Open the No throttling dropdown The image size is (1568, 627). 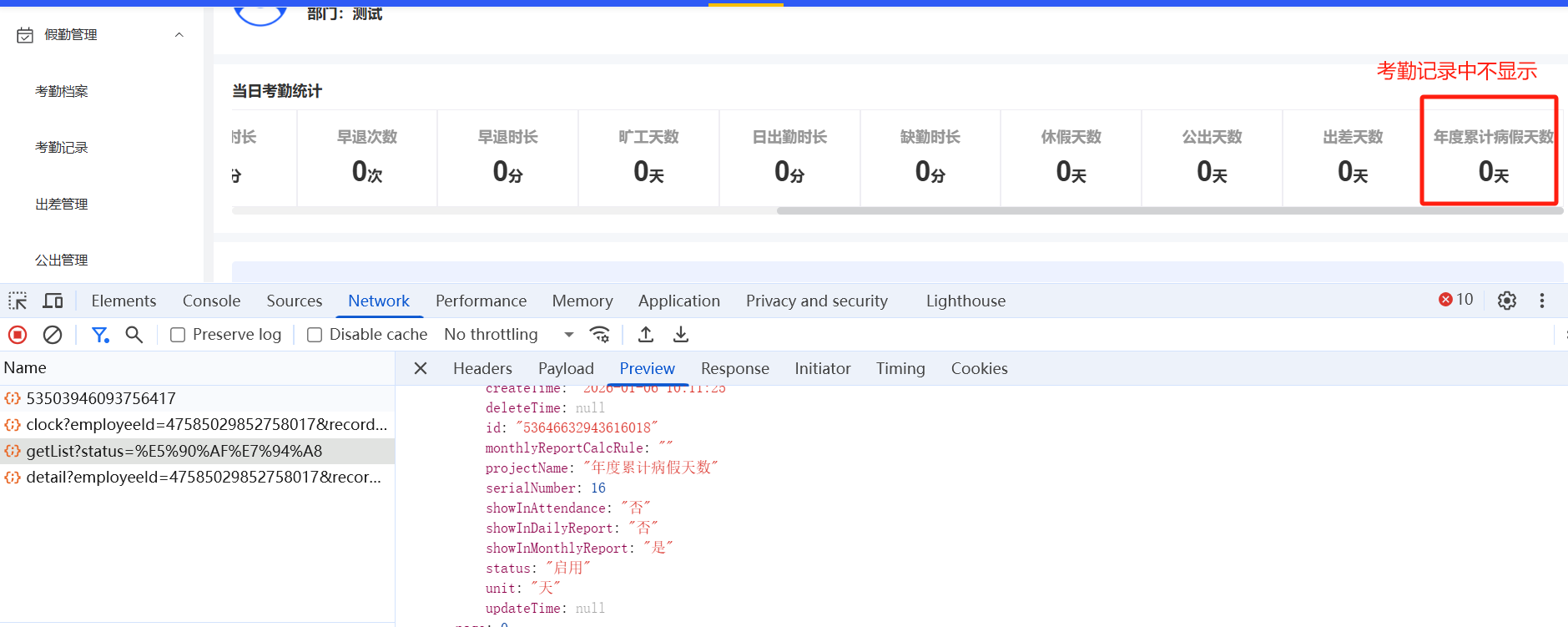[509, 335]
